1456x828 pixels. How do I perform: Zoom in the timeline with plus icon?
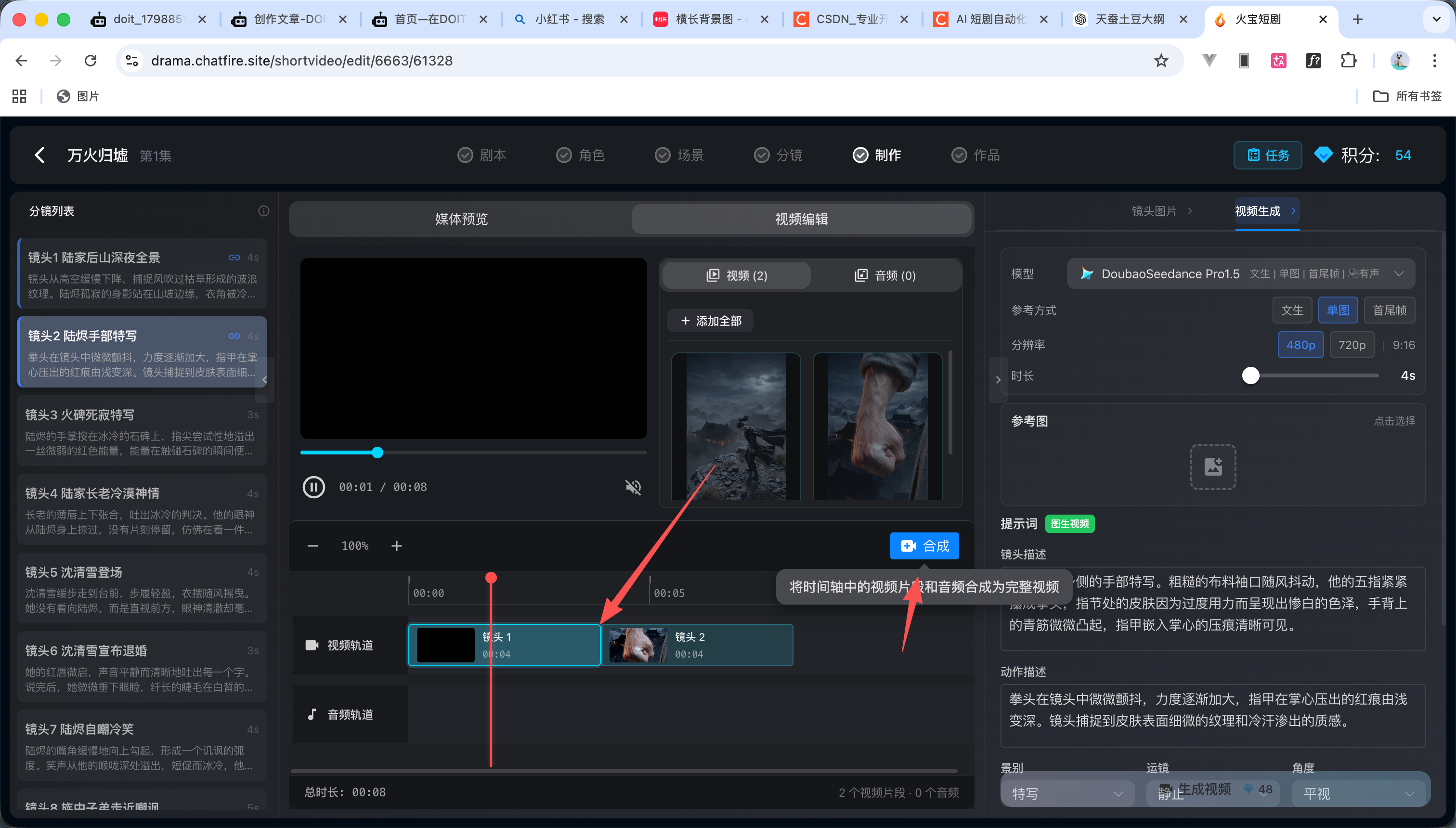coord(396,545)
